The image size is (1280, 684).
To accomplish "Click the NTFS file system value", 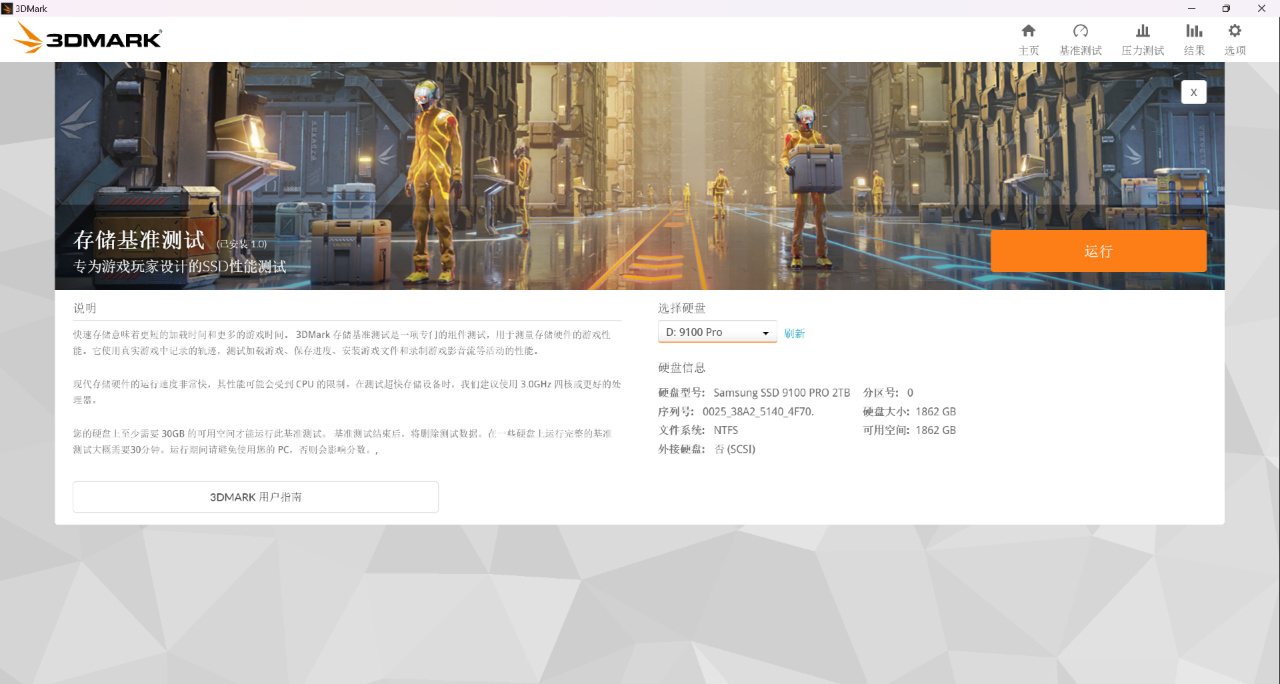I will (728, 430).
